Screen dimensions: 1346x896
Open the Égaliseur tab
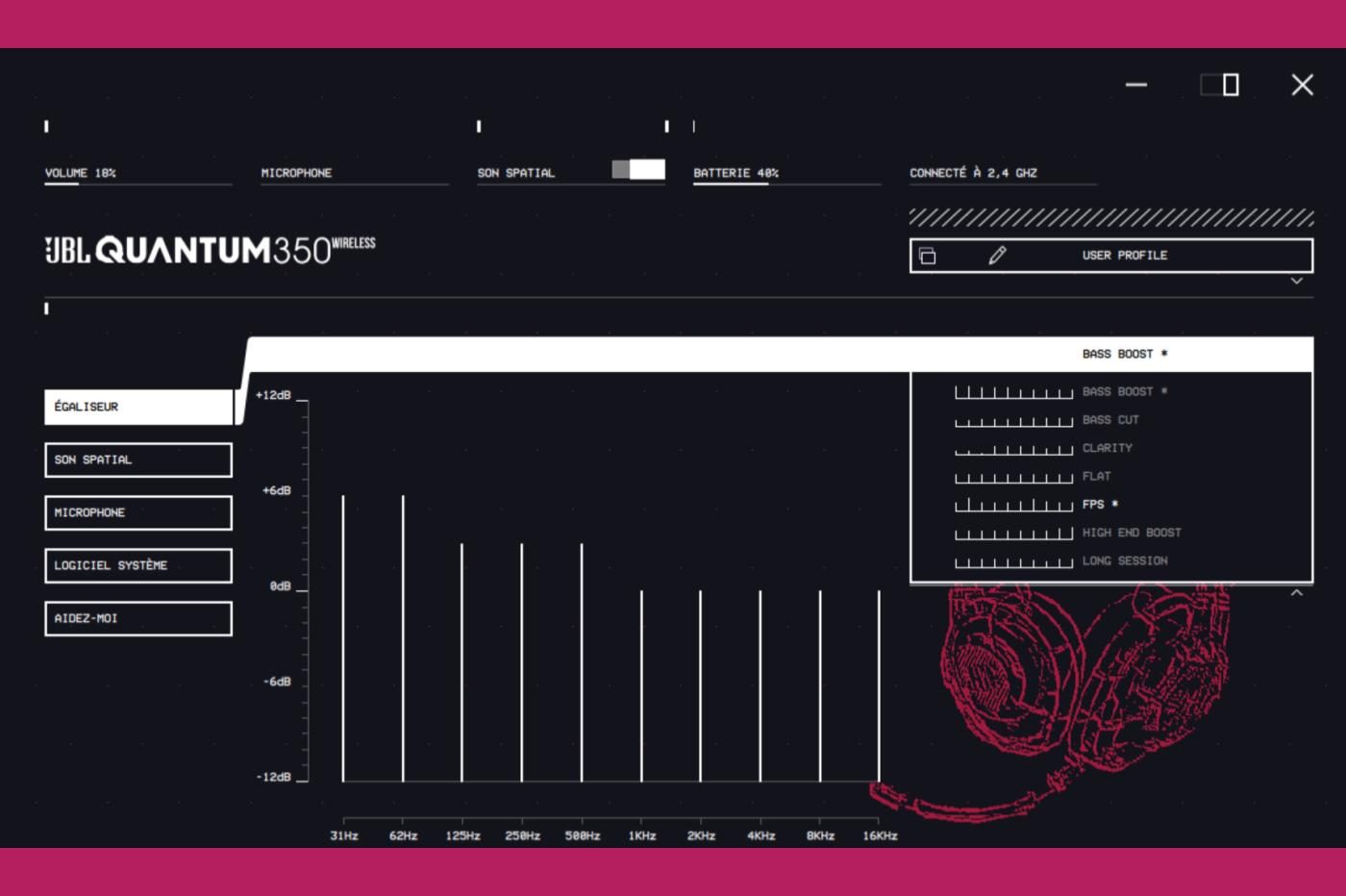pos(138,407)
